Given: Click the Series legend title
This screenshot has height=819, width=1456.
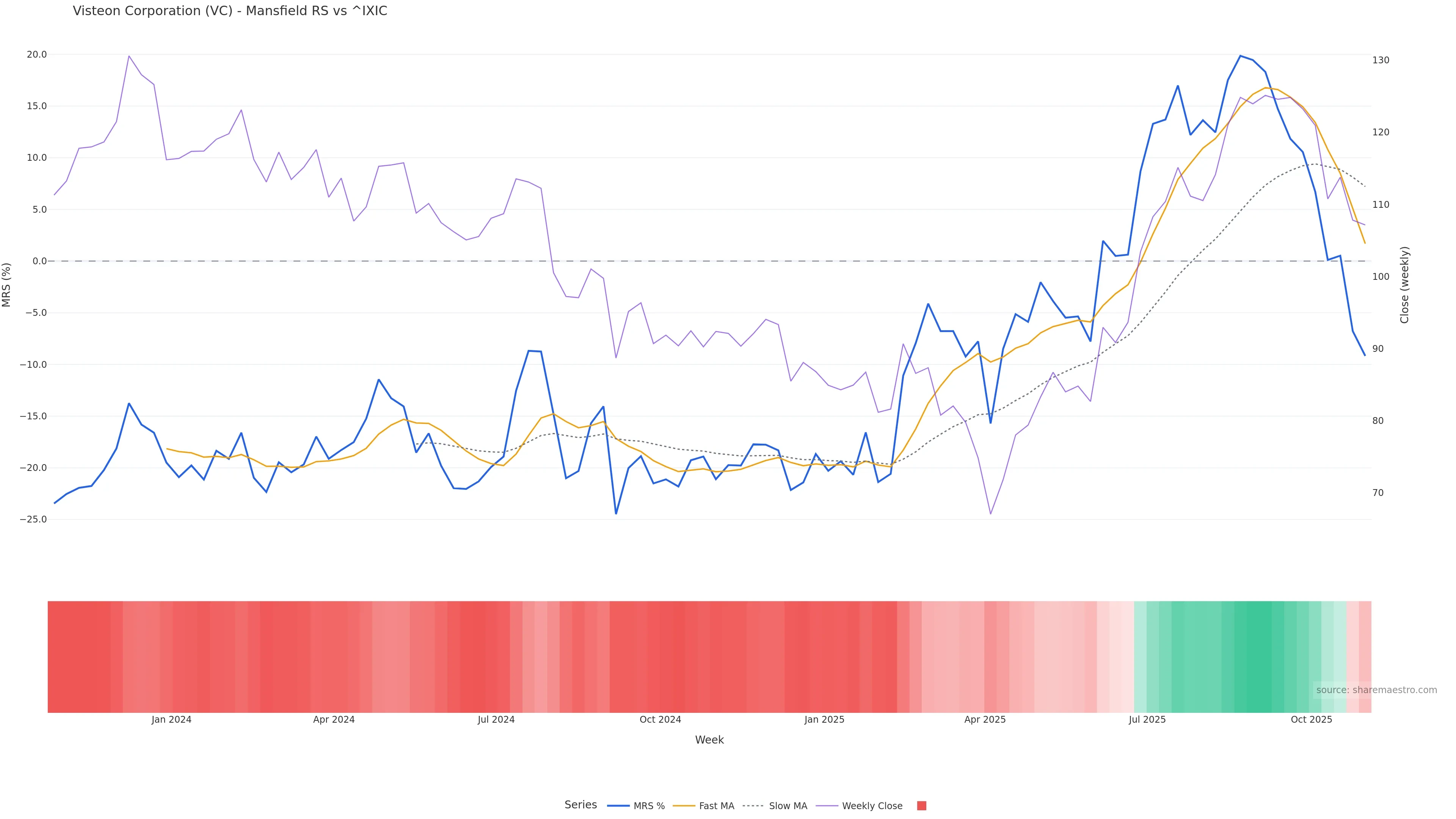Looking at the screenshot, I should click(581, 804).
